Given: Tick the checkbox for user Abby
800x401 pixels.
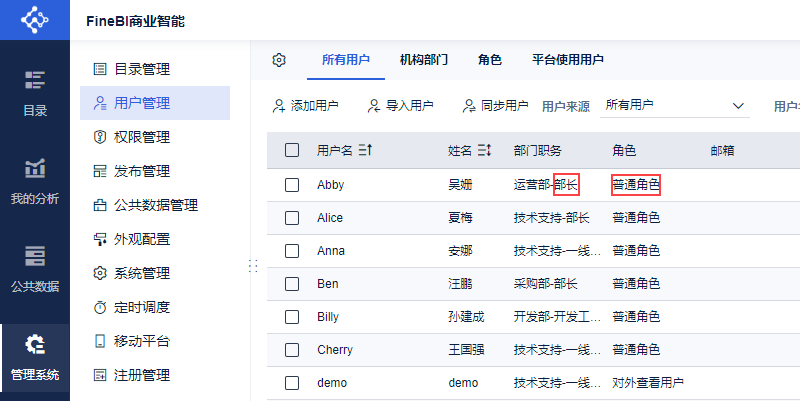Looking at the screenshot, I should click(292, 185).
